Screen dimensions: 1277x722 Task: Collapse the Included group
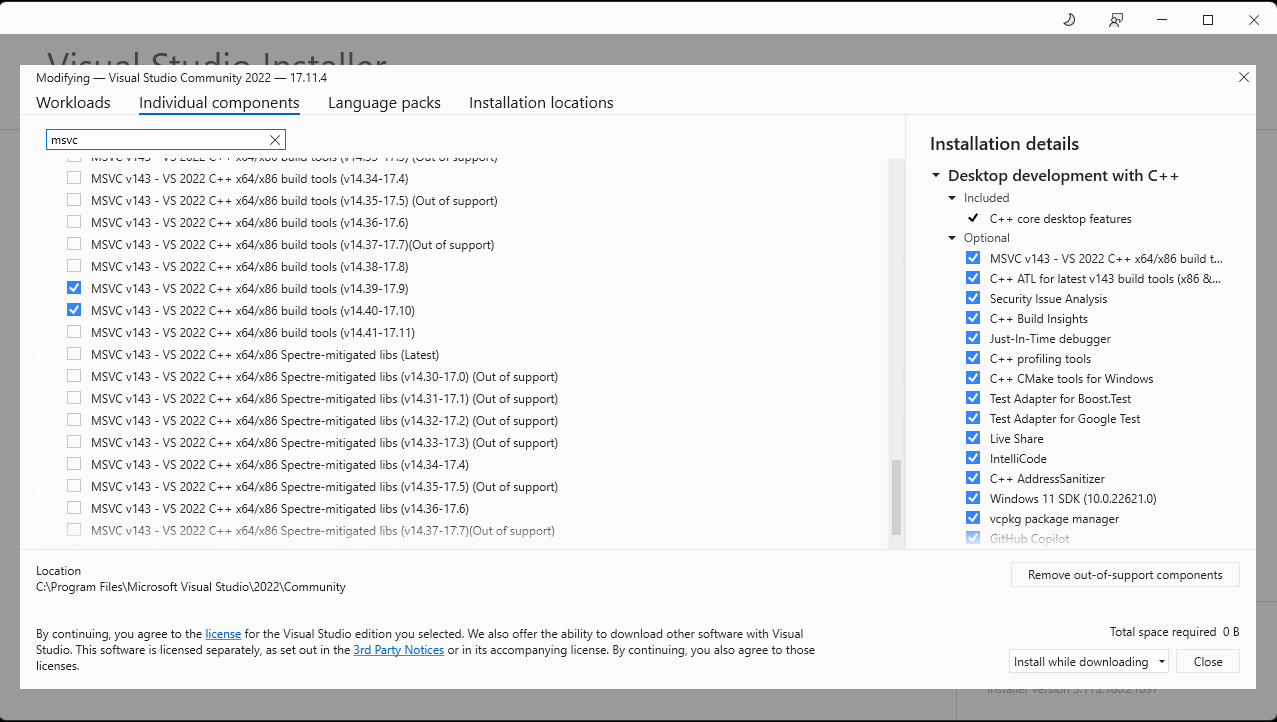coord(953,198)
